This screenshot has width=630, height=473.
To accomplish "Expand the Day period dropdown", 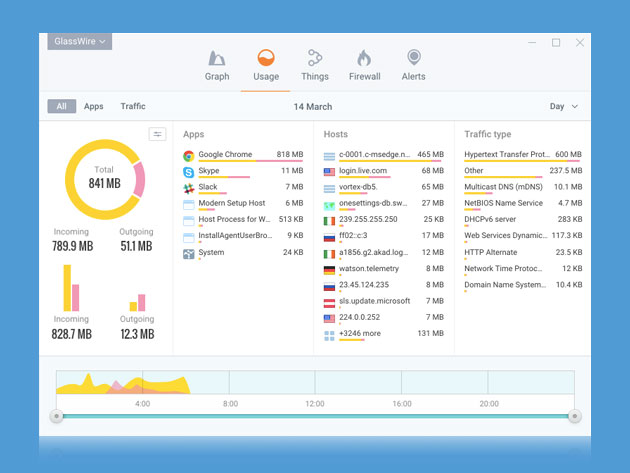I will 564,106.
